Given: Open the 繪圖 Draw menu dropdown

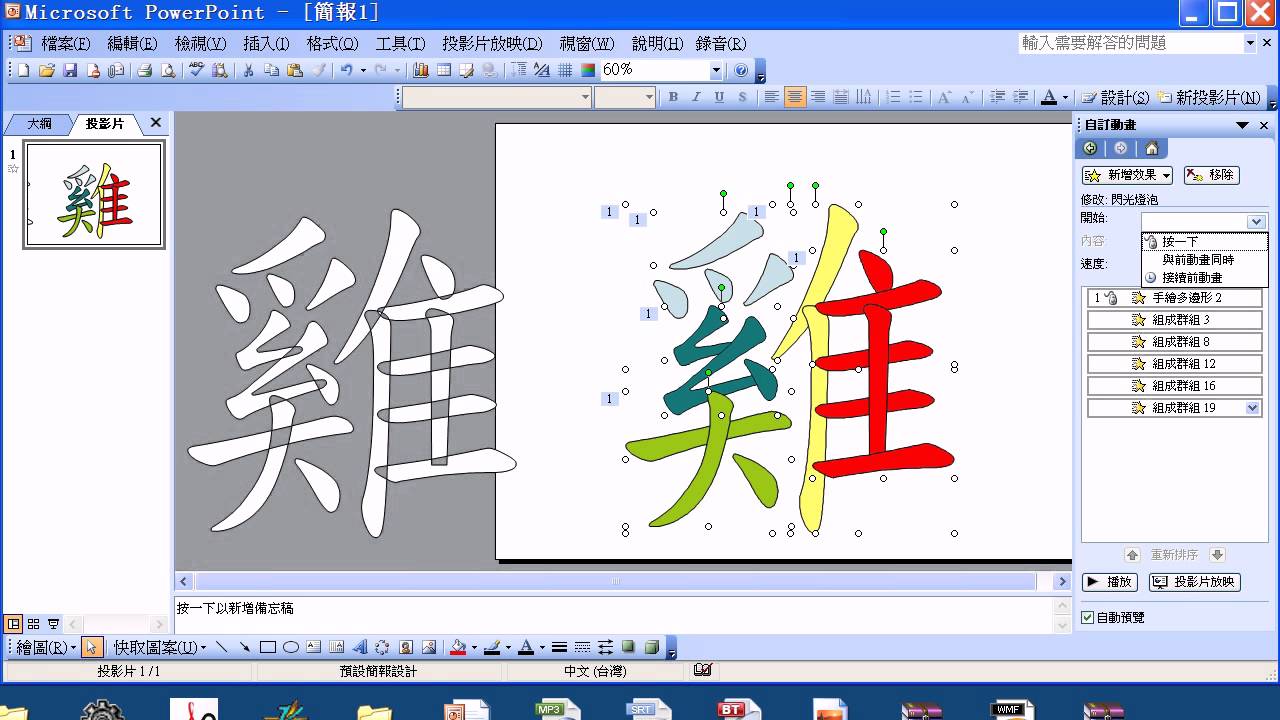Looking at the screenshot, I should pos(46,648).
